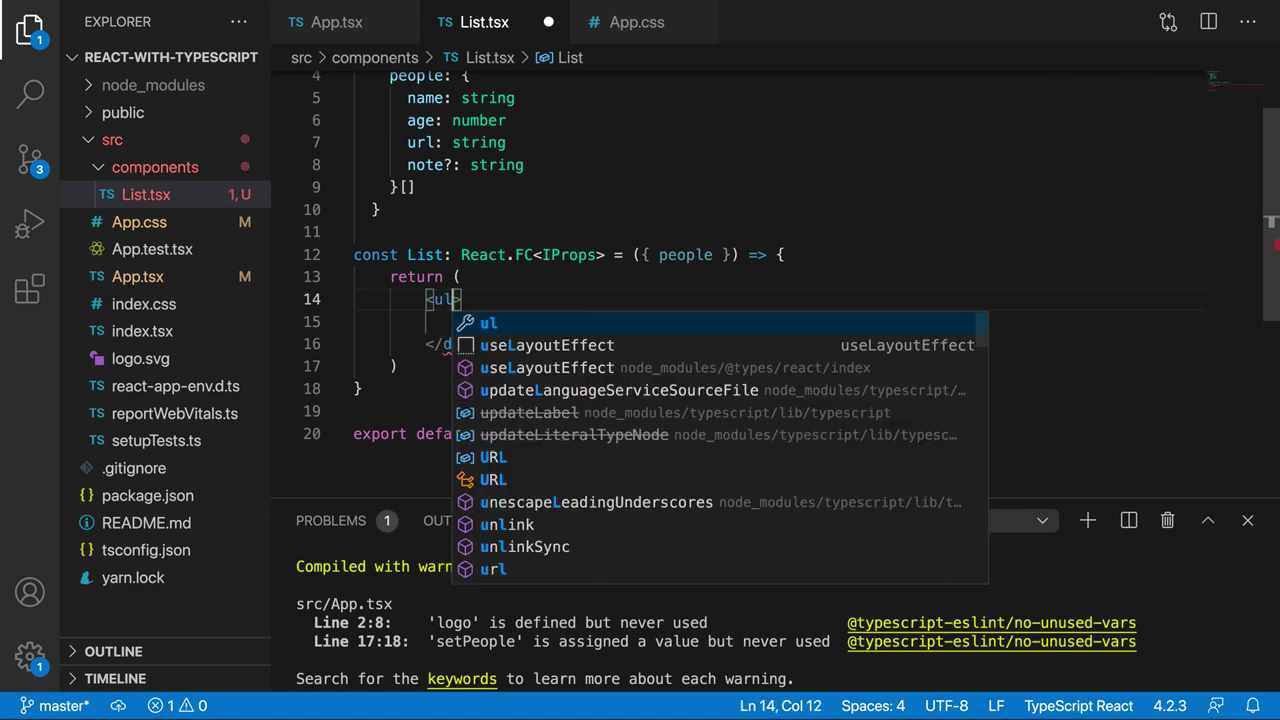This screenshot has height=720, width=1280.
Task: Click the Open Changes icon in the editor title
Action: coord(1168,22)
